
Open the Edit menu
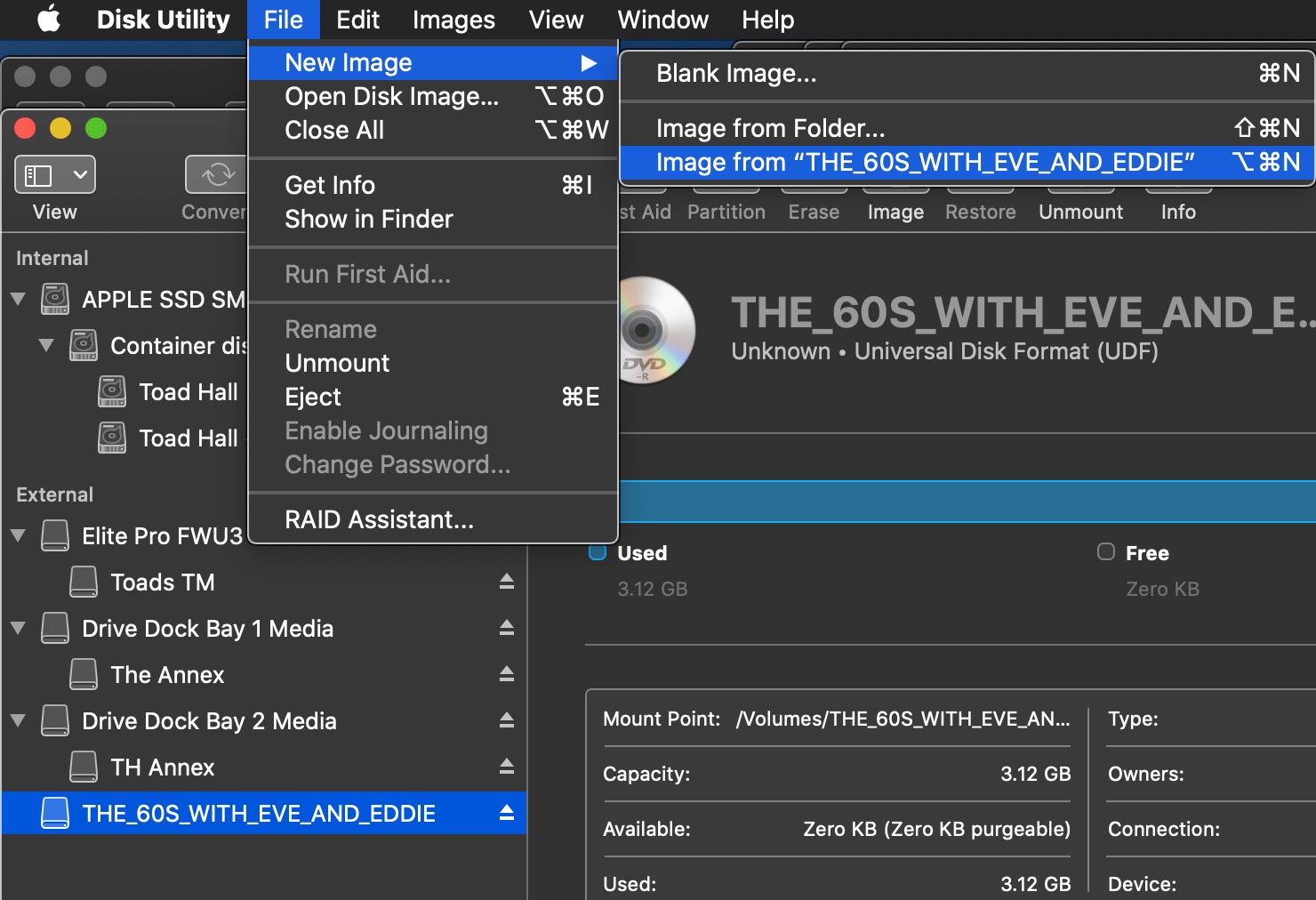pos(357,20)
